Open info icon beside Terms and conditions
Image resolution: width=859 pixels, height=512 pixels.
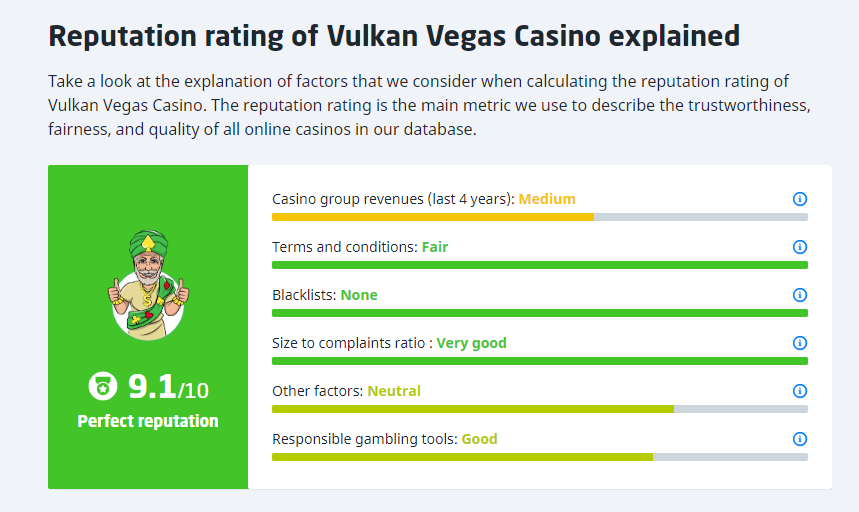[x=799, y=247]
